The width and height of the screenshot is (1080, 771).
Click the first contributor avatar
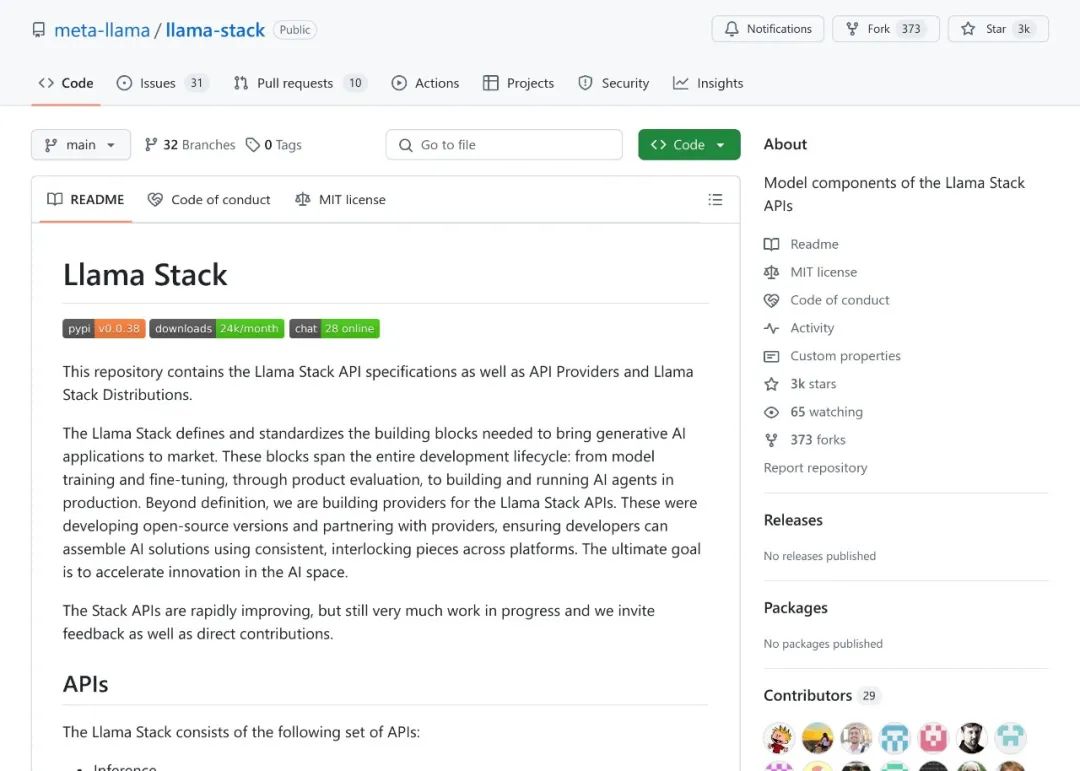(780, 738)
